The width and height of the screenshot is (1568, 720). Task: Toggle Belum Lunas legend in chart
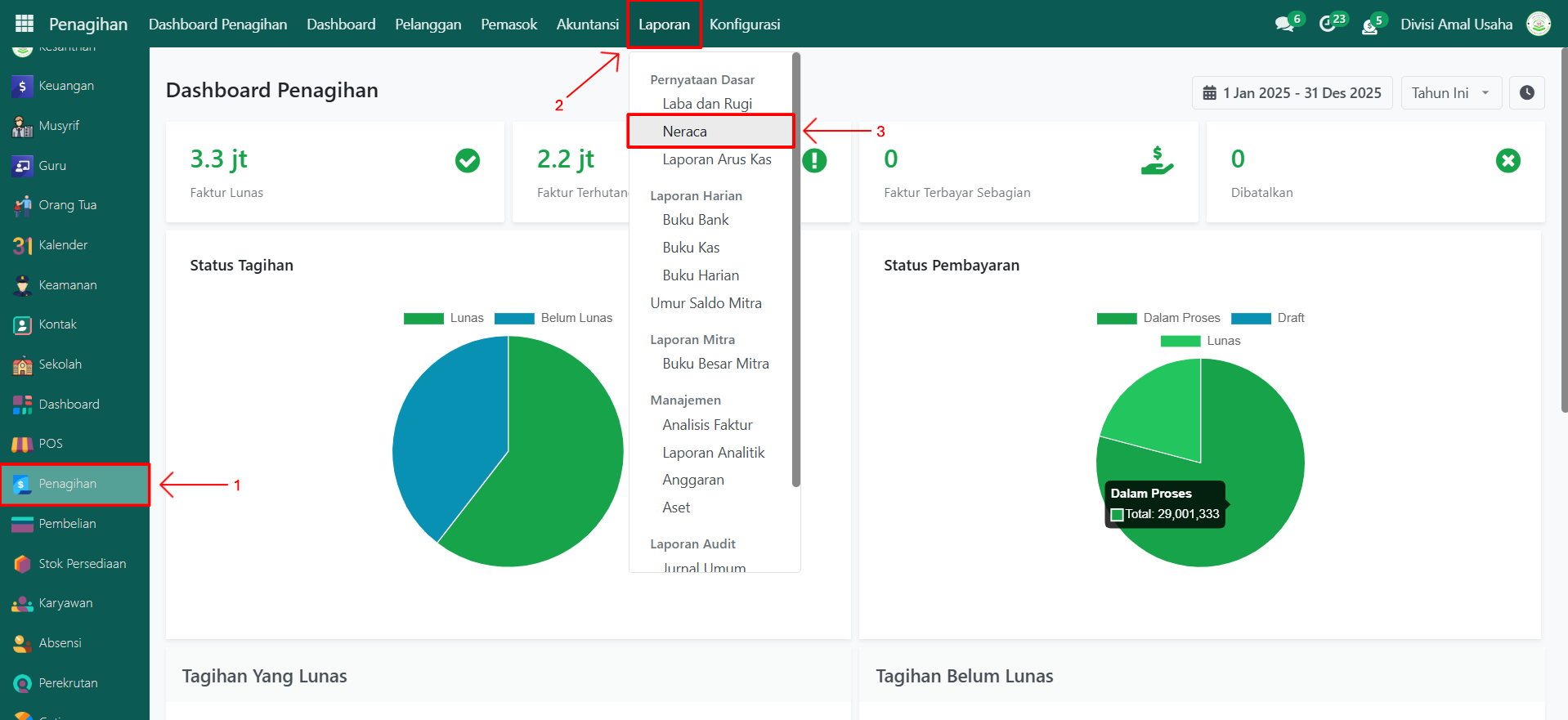pyautogui.click(x=554, y=318)
